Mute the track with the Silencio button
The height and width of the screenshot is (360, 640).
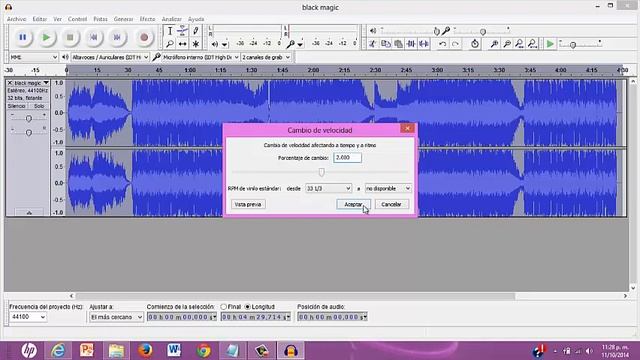[17, 106]
